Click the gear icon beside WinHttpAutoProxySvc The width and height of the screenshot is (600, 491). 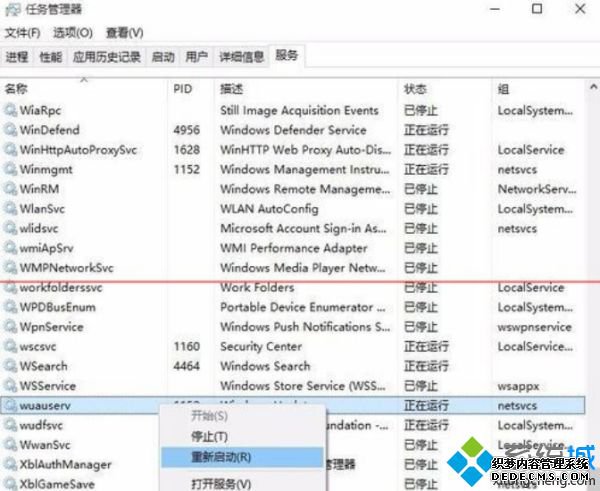click(10, 150)
